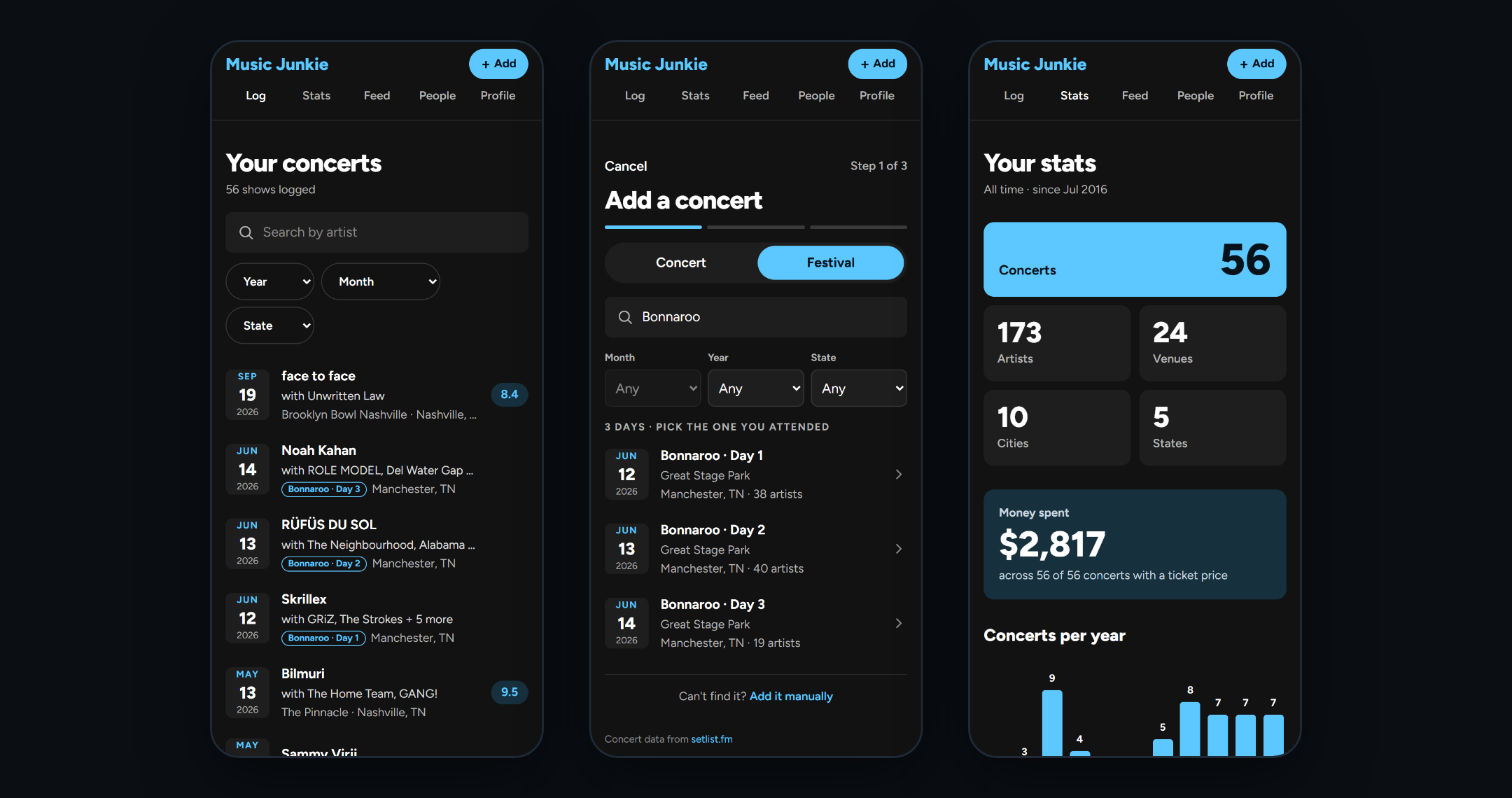The width and height of the screenshot is (1512, 798).
Task: Open the Month filter dropdown in Your concerts
Action: [x=380, y=281]
